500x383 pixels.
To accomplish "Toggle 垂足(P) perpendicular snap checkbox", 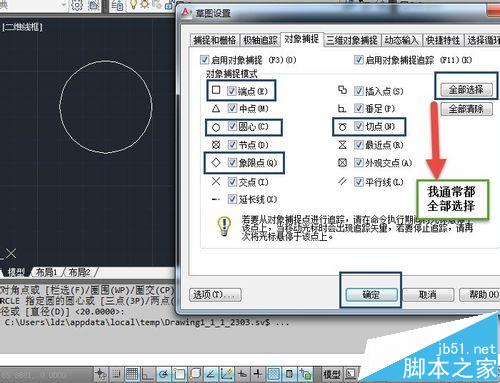I will coord(358,108).
